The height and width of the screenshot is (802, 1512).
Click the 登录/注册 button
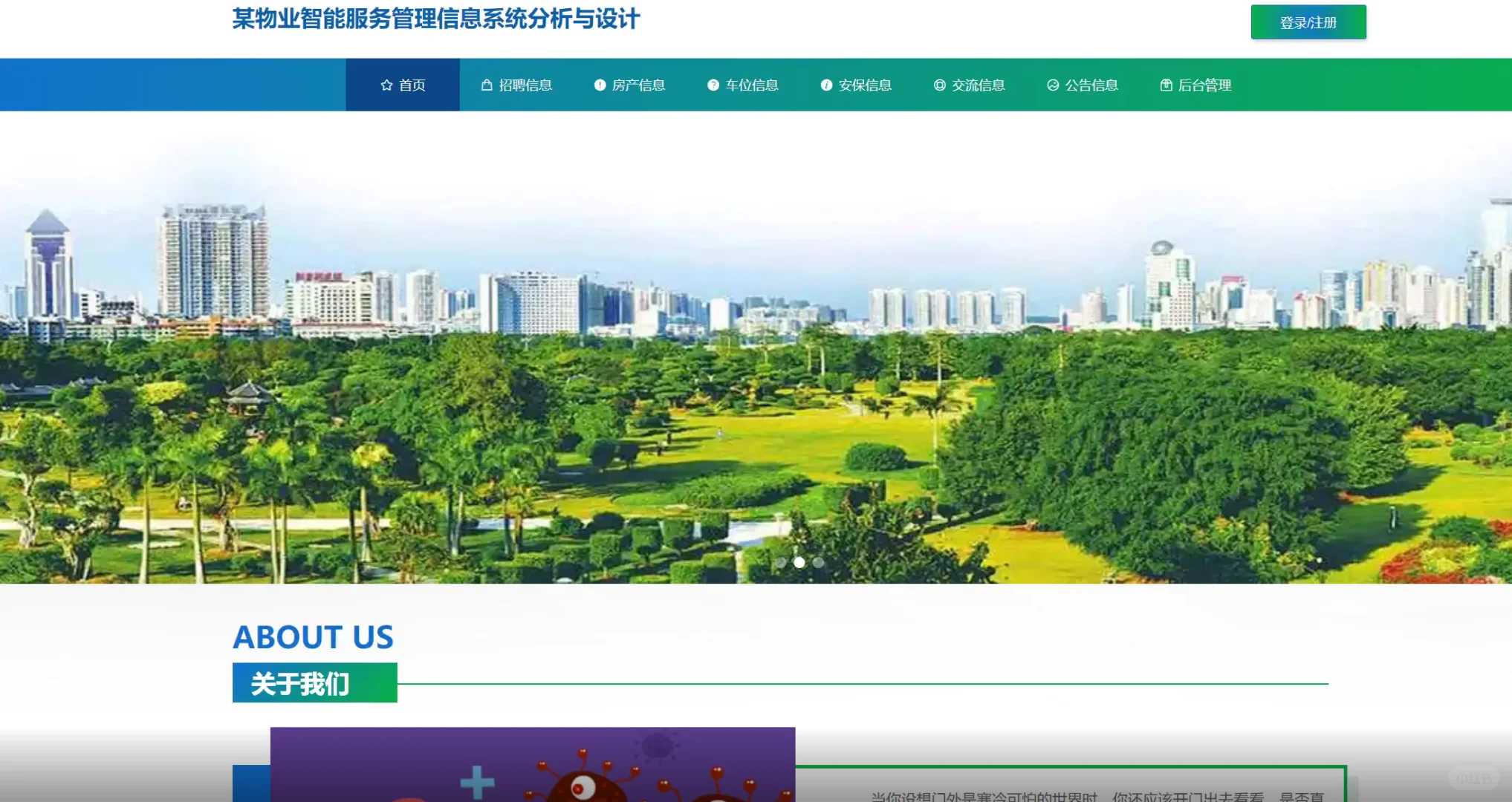coord(1308,22)
